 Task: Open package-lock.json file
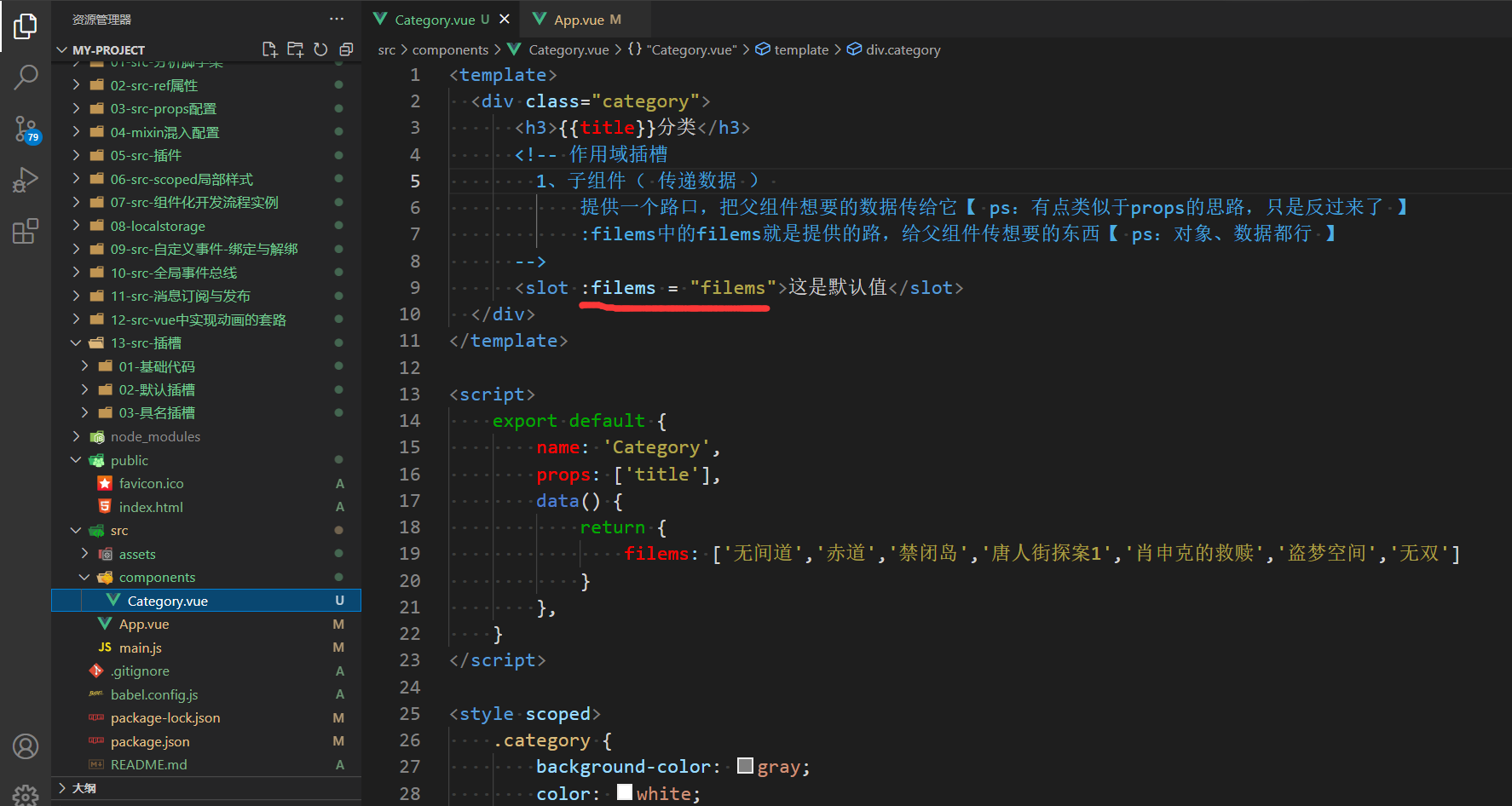click(206, 717)
